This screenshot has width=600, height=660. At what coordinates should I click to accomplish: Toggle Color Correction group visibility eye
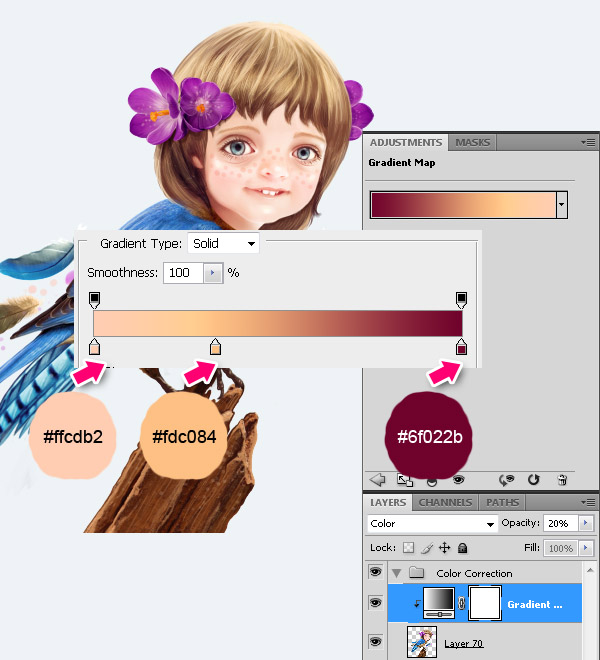[376, 573]
